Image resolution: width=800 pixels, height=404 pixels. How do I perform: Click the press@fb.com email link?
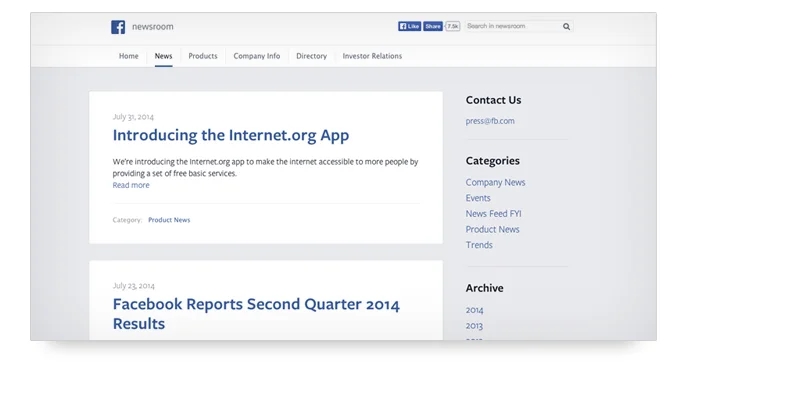(490, 121)
